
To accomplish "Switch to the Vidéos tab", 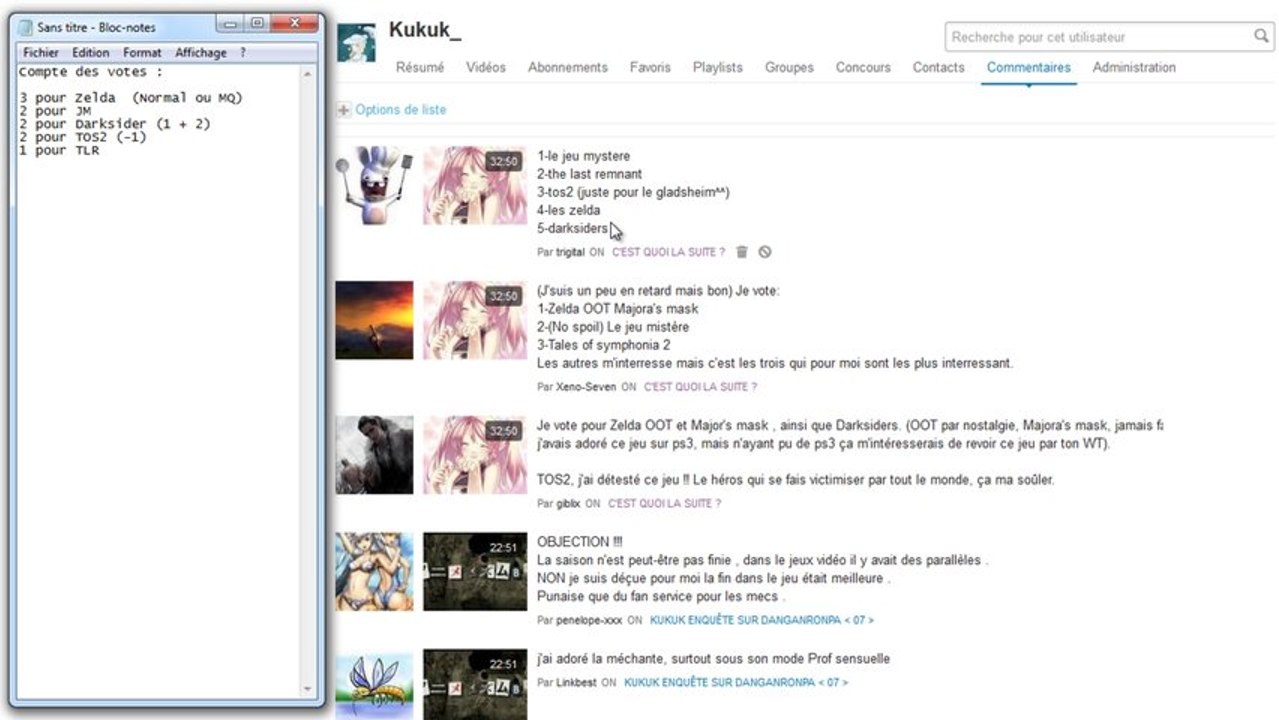I will 486,68.
